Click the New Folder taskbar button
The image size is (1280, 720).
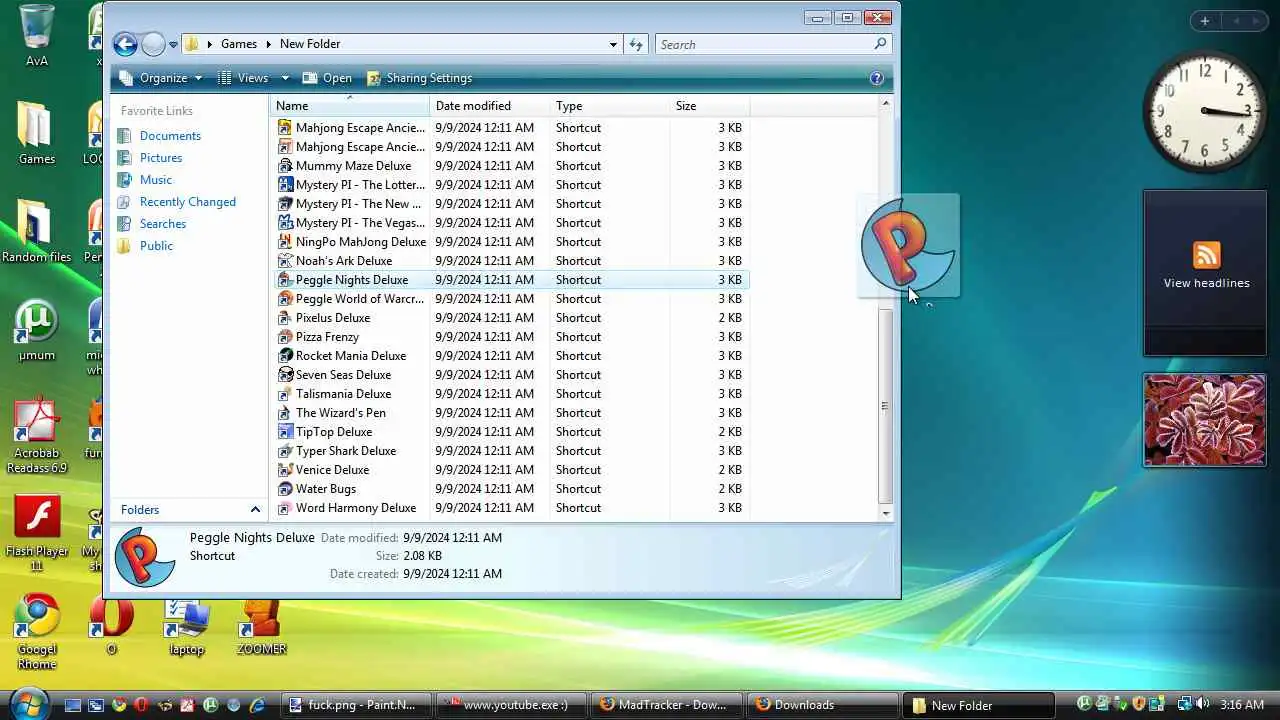coord(977,705)
